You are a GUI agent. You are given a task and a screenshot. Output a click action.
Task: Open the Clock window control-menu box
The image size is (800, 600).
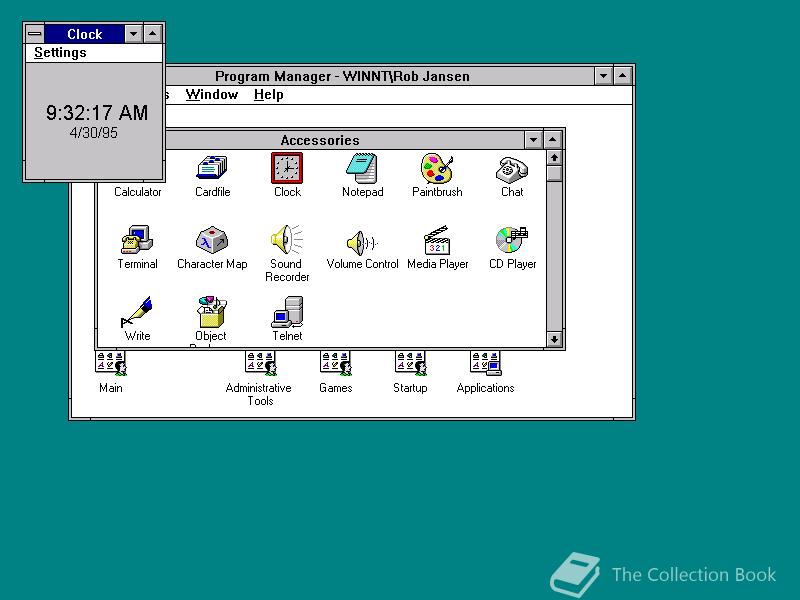[x=34, y=33]
